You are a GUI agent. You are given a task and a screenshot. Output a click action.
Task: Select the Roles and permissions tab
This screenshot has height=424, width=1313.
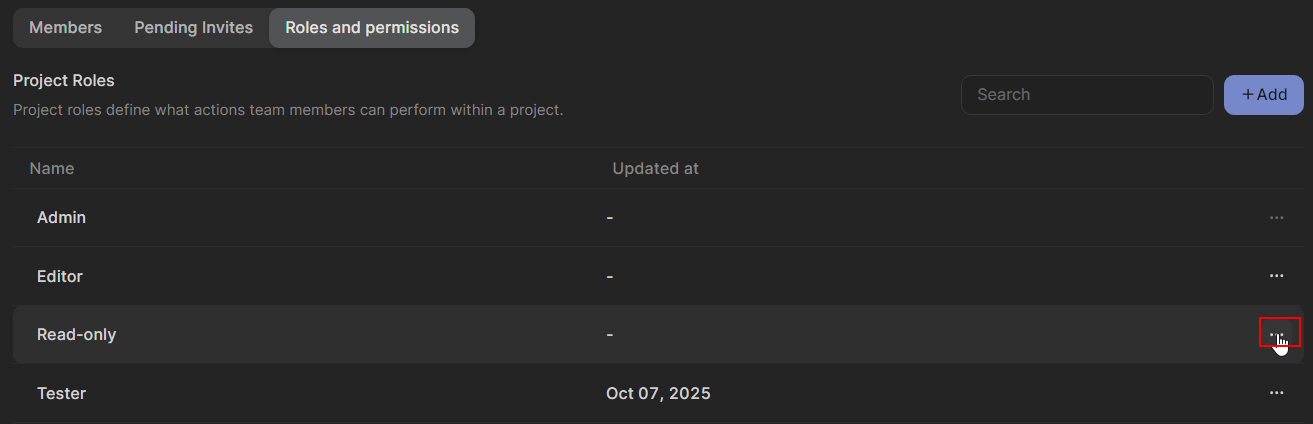click(x=372, y=28)
